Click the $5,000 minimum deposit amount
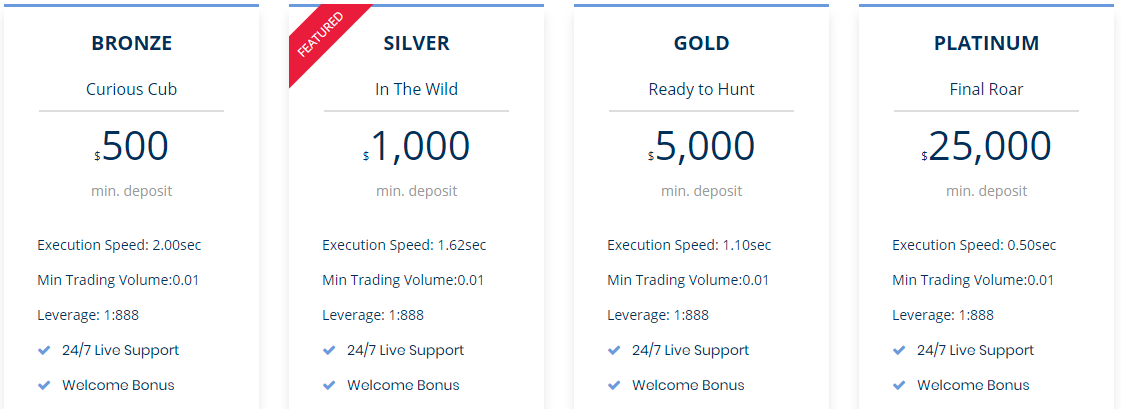Image resolution: width=1121 pixels, height=409 pixels. tap(701, 146)
